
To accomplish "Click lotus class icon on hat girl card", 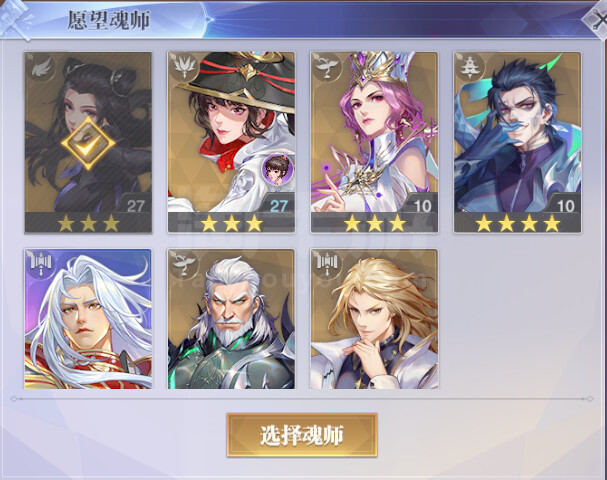I will [184, 67].
